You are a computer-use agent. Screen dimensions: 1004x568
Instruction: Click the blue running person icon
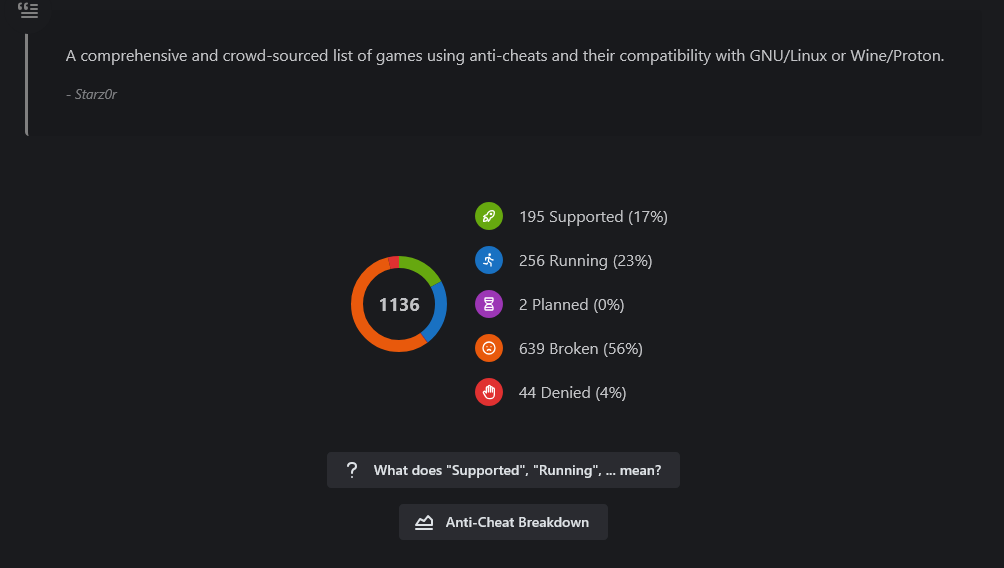click(489, 261)
